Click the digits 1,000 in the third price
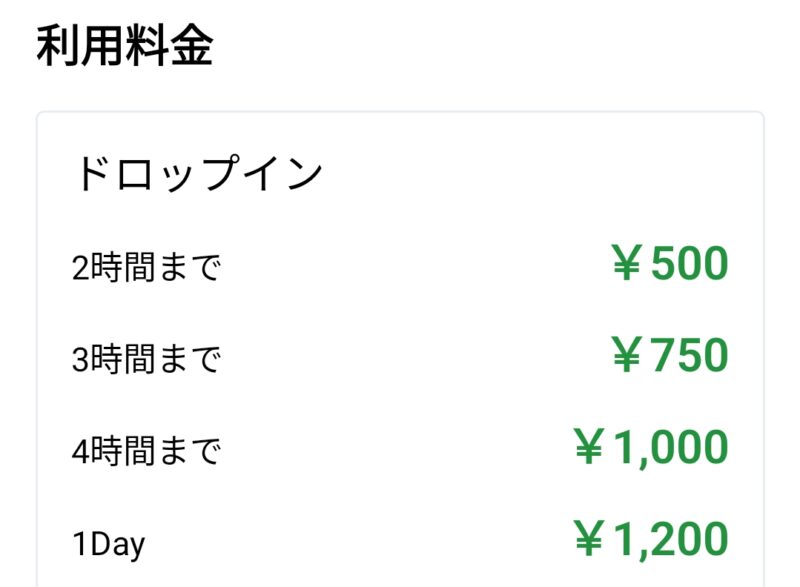Image resolution: width=800 pixels, height=587 pixels. (670, 447)
